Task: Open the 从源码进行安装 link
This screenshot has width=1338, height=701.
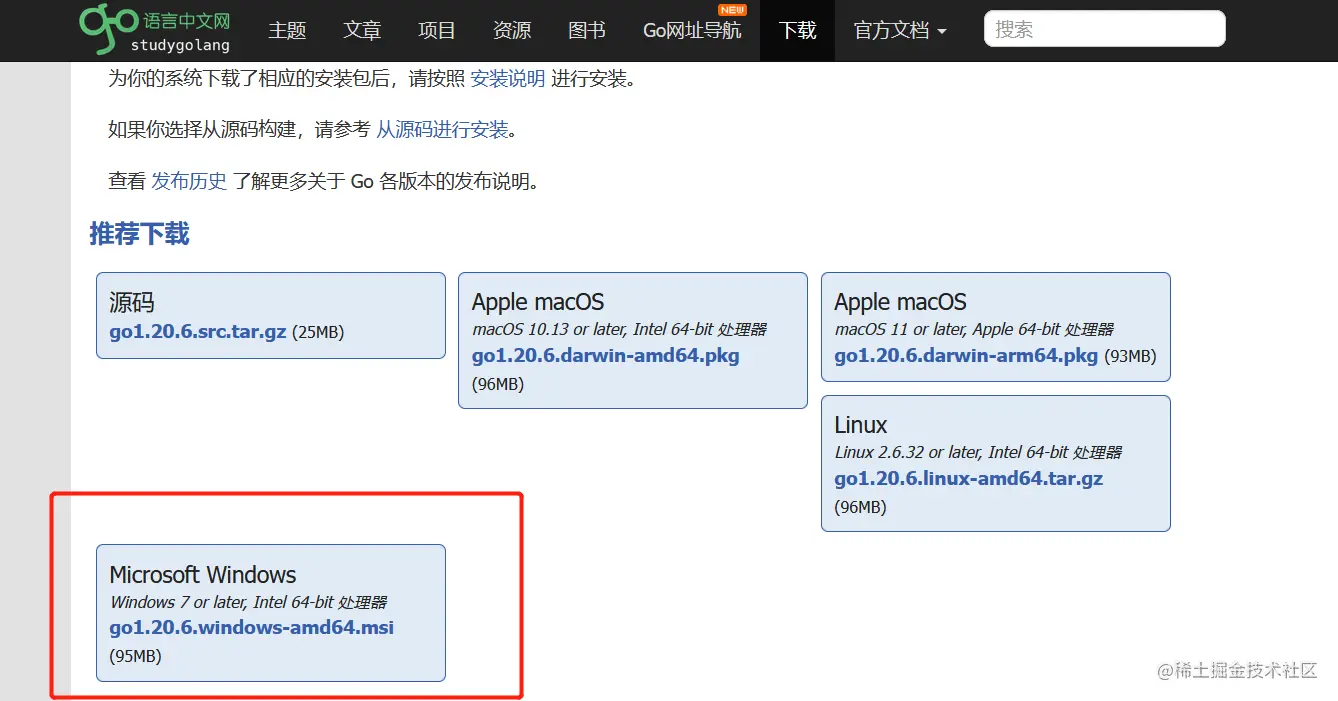Action: pyautogui.click(x=442, y=130)
